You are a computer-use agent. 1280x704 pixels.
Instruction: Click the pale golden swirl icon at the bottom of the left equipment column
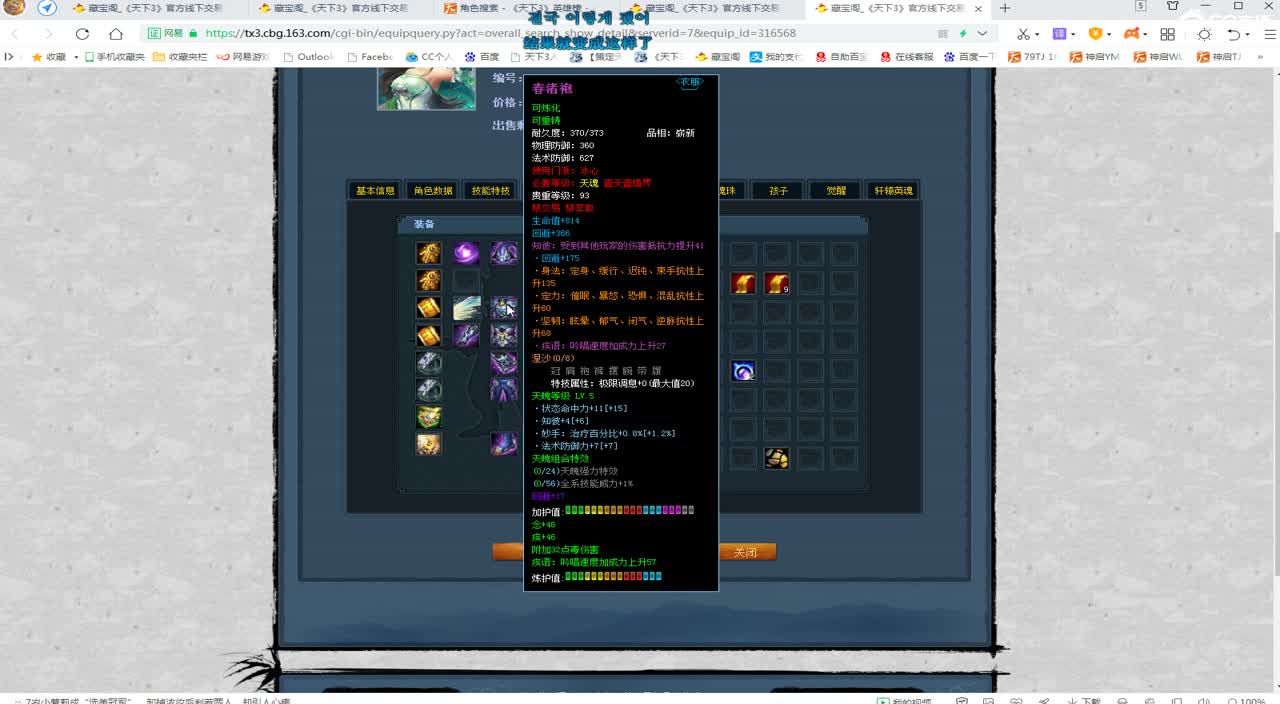[429, 444]
